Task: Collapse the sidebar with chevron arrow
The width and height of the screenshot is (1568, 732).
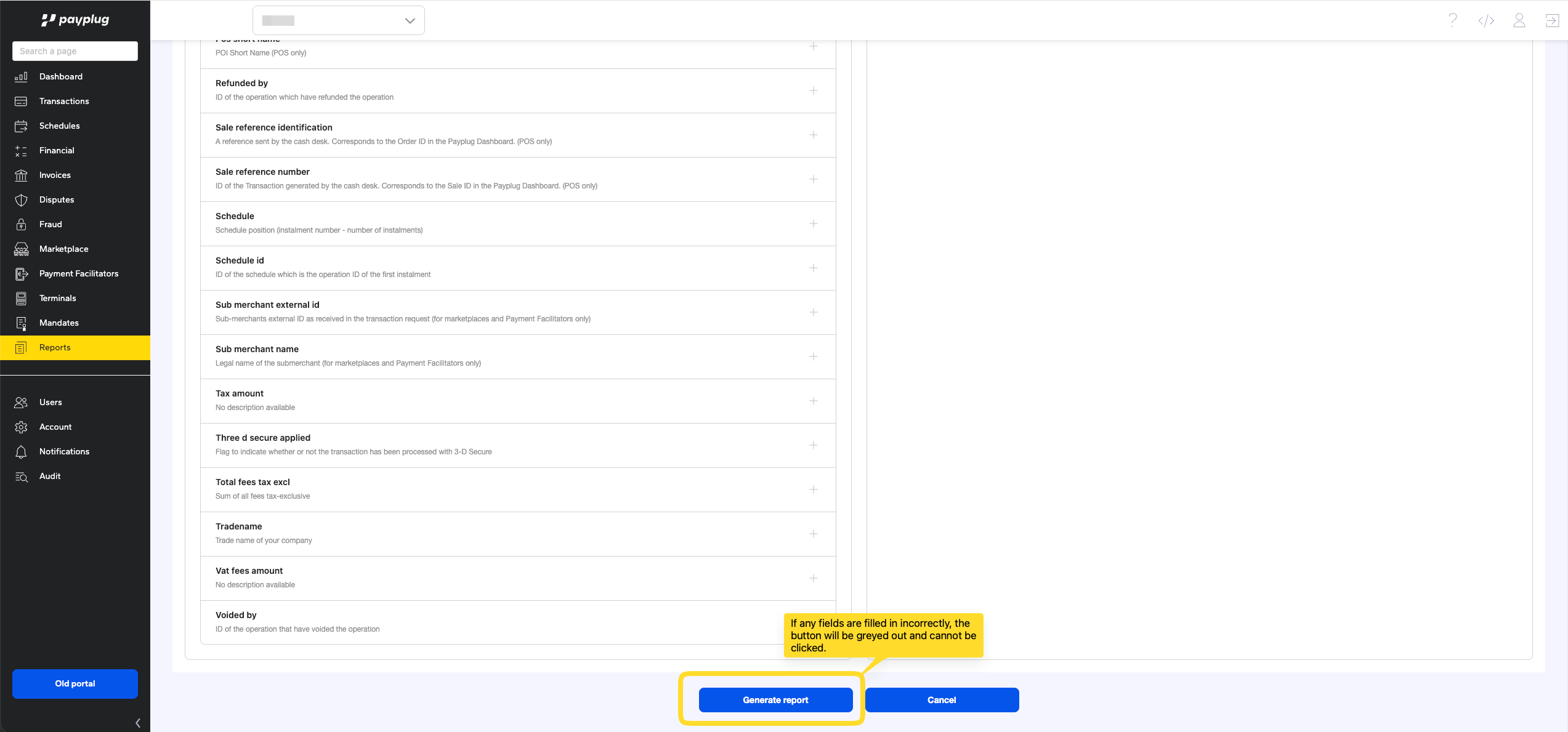Action: click(138, 723)
